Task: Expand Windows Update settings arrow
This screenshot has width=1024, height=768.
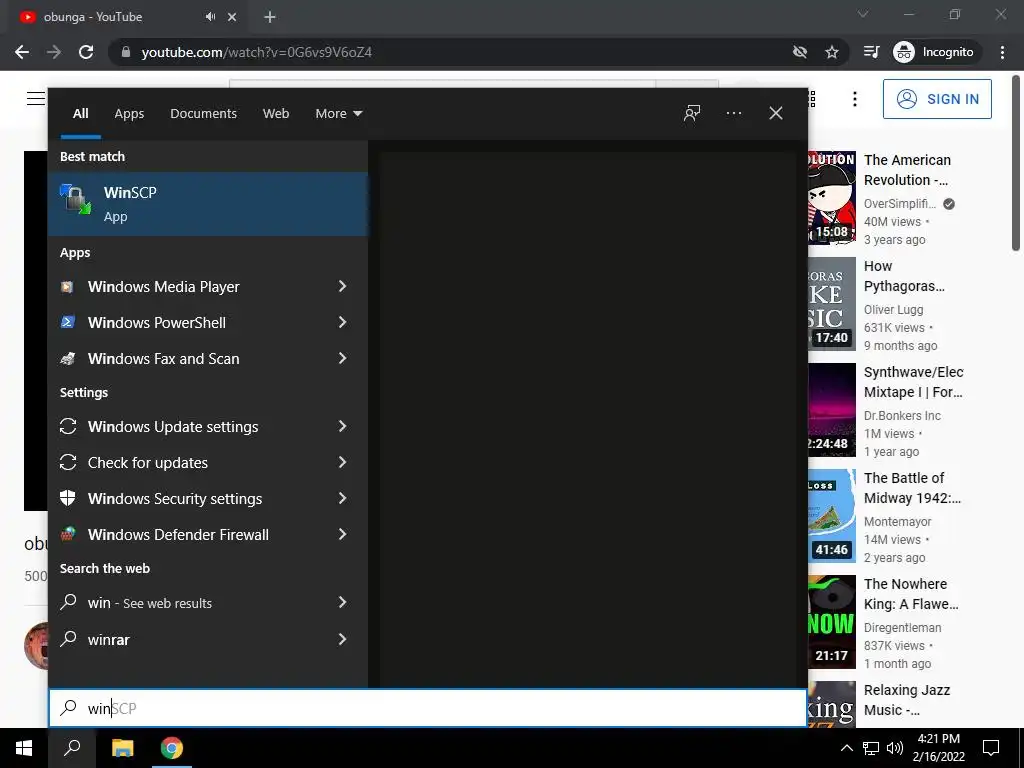Action: (342, 426)
